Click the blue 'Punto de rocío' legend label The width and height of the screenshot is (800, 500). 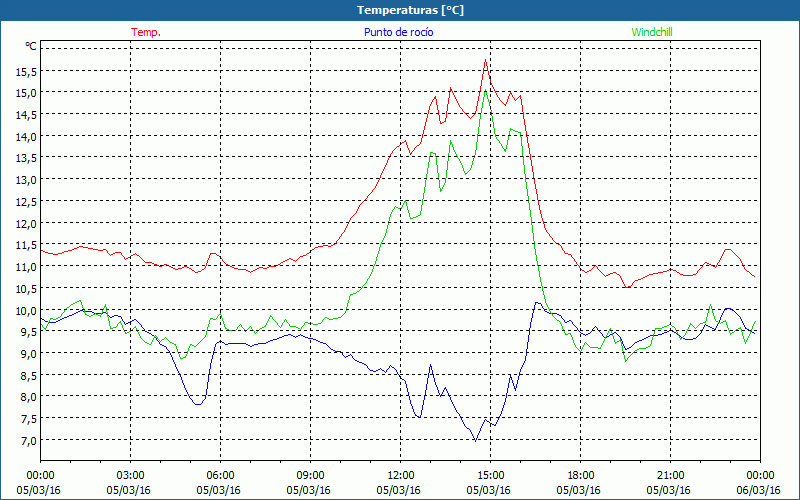pos(398,32)
